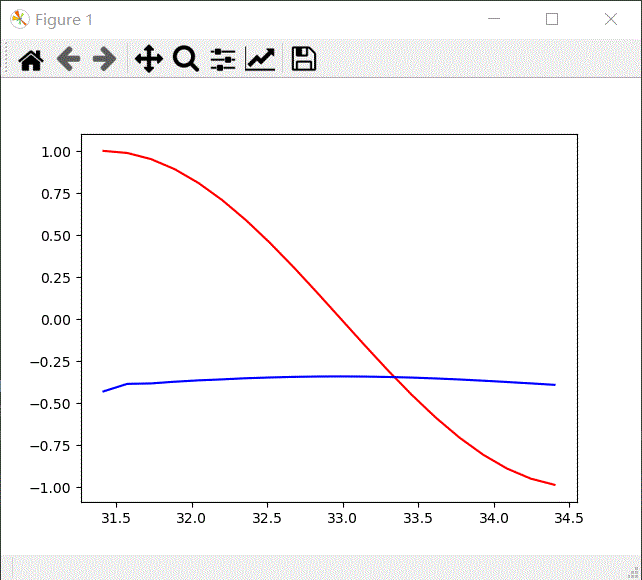Image resolution: width=642 pixels, height=580 pixels.
Task: Go forward to next view
Action: [104, 59]
